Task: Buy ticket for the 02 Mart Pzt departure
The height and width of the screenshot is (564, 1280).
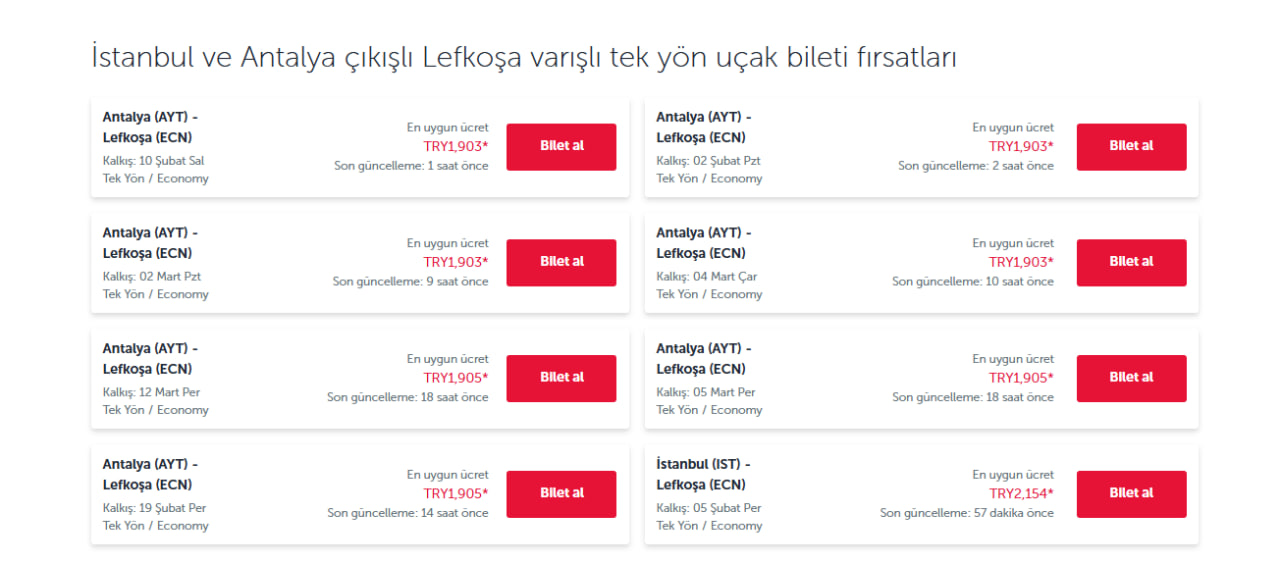Action: coord(561,263)
